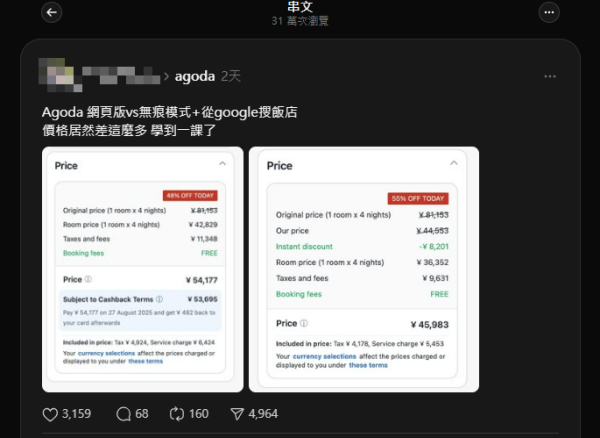Click the Price info icon in left image
The width and height of the screenshot is (600, 438).
(88, 279)
